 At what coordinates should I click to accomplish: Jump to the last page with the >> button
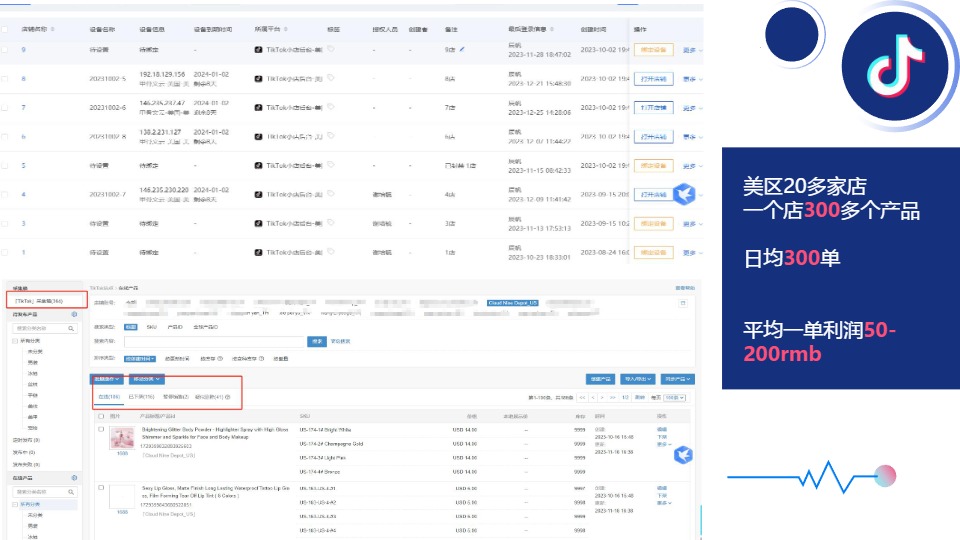[612, 397]
